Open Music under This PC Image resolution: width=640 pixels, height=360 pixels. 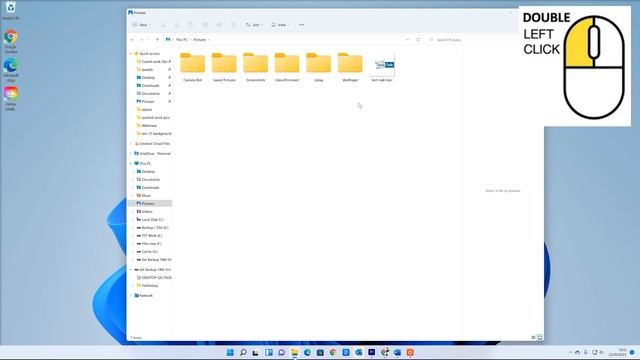[144, 196]
